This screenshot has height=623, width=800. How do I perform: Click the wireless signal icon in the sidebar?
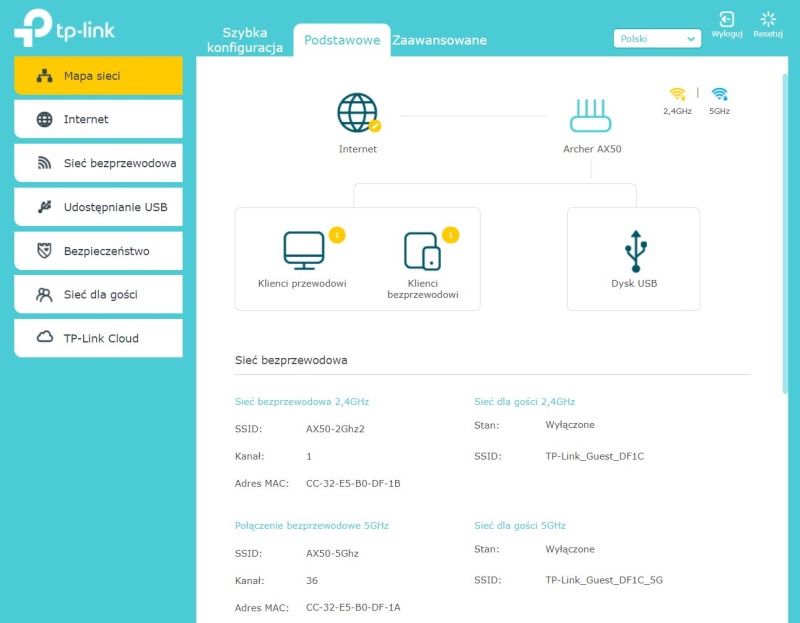pyautogui.click(x=44, y=163)
